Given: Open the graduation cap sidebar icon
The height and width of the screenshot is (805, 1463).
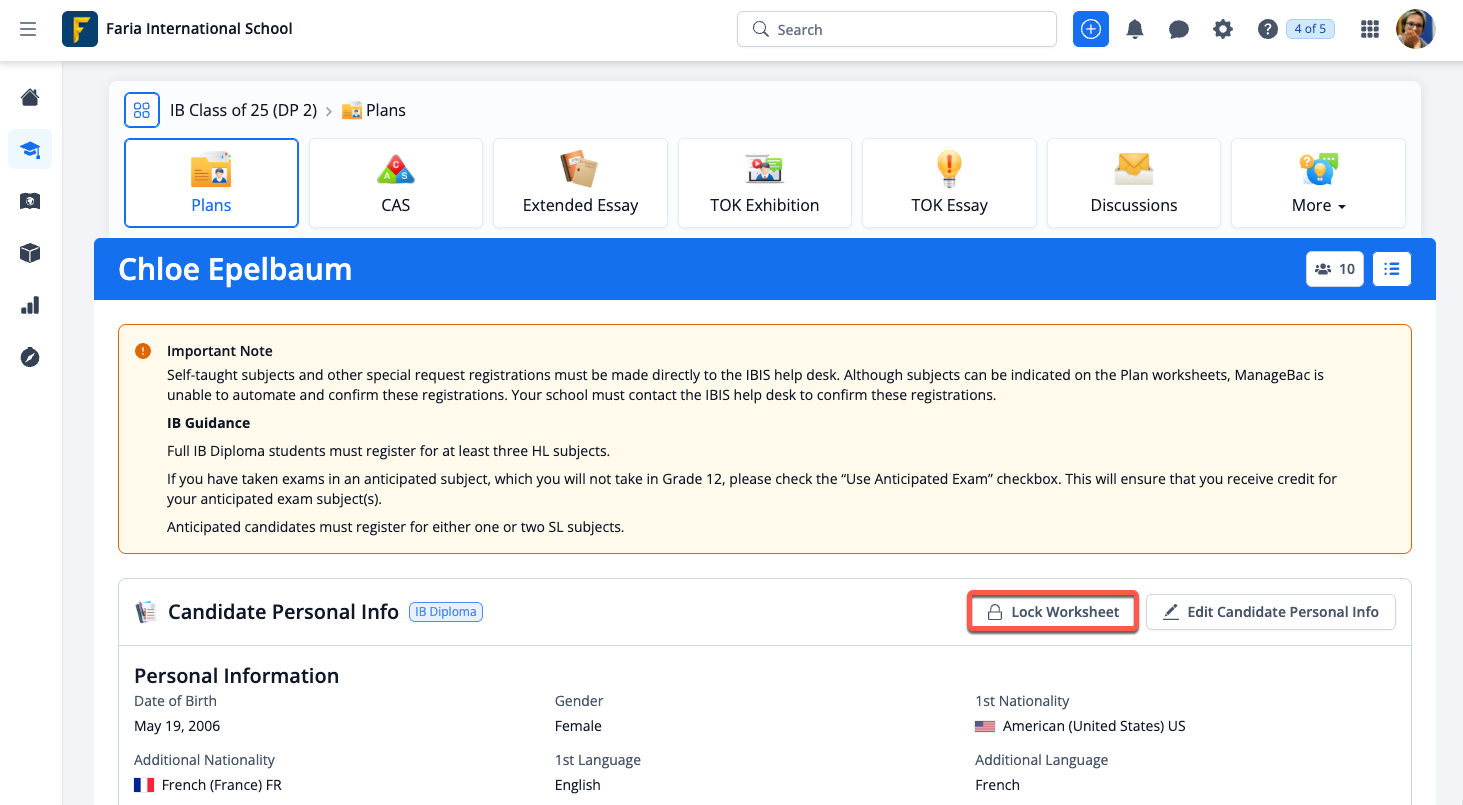Looking at the screenshot, I should [30, 150].
